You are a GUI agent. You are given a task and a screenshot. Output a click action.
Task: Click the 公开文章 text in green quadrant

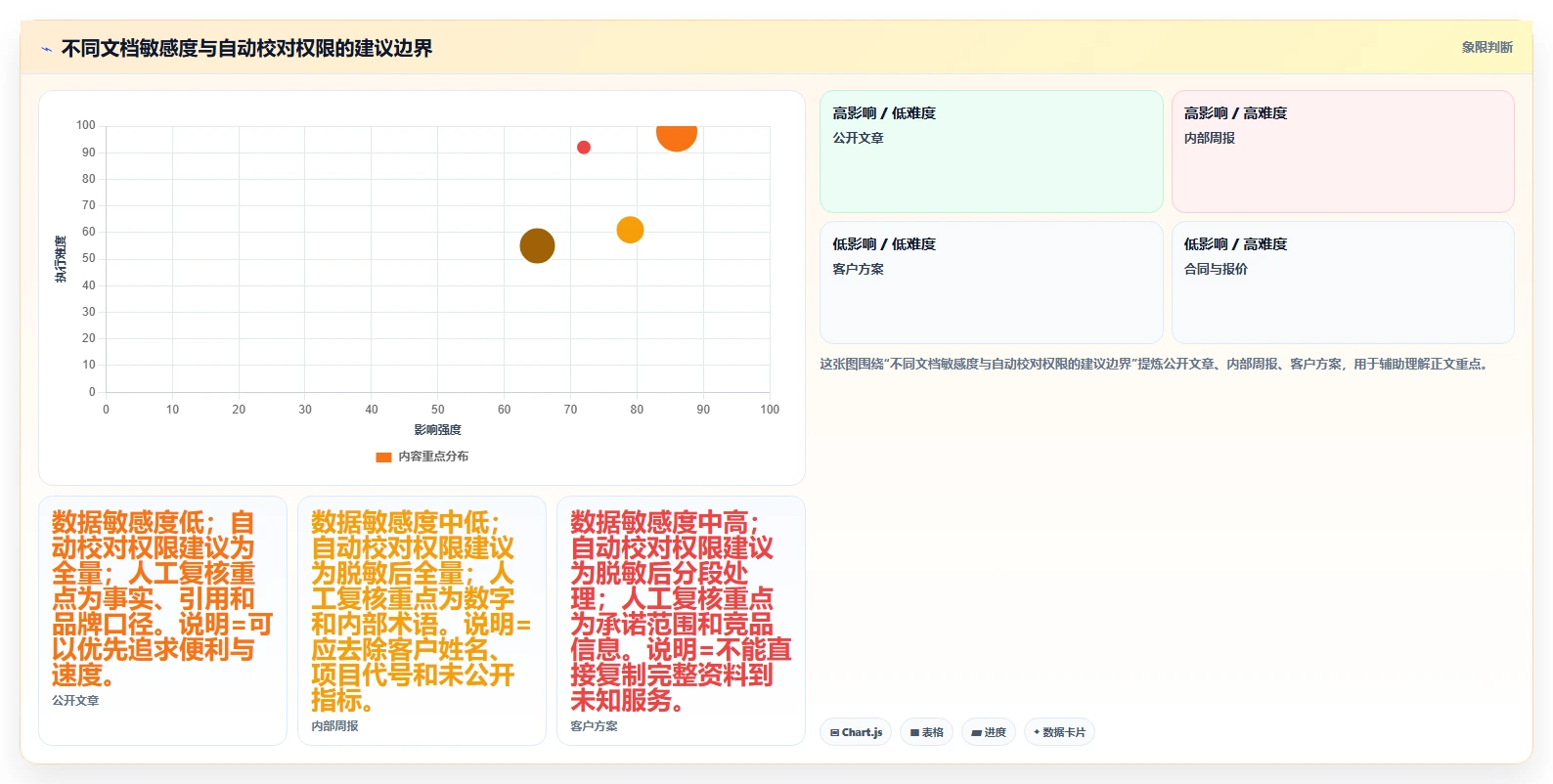[x=858, y=138]
